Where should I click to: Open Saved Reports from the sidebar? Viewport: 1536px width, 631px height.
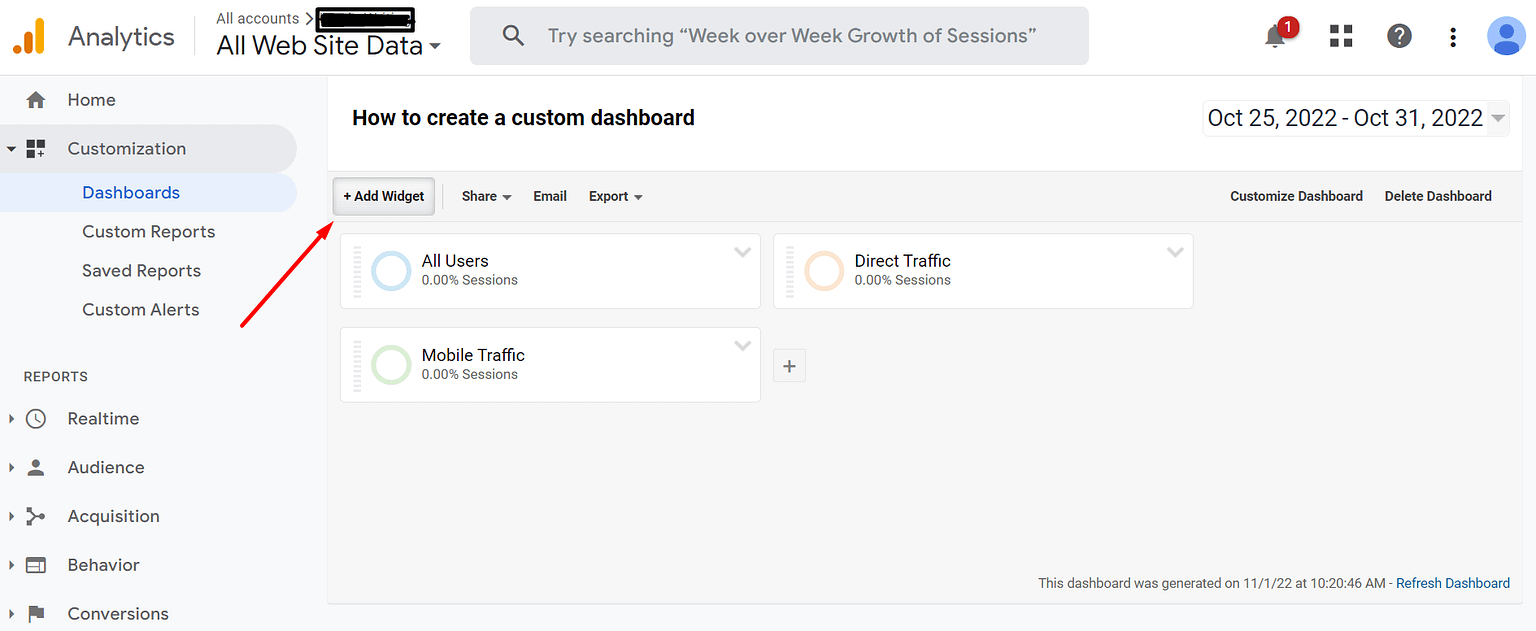140,270
